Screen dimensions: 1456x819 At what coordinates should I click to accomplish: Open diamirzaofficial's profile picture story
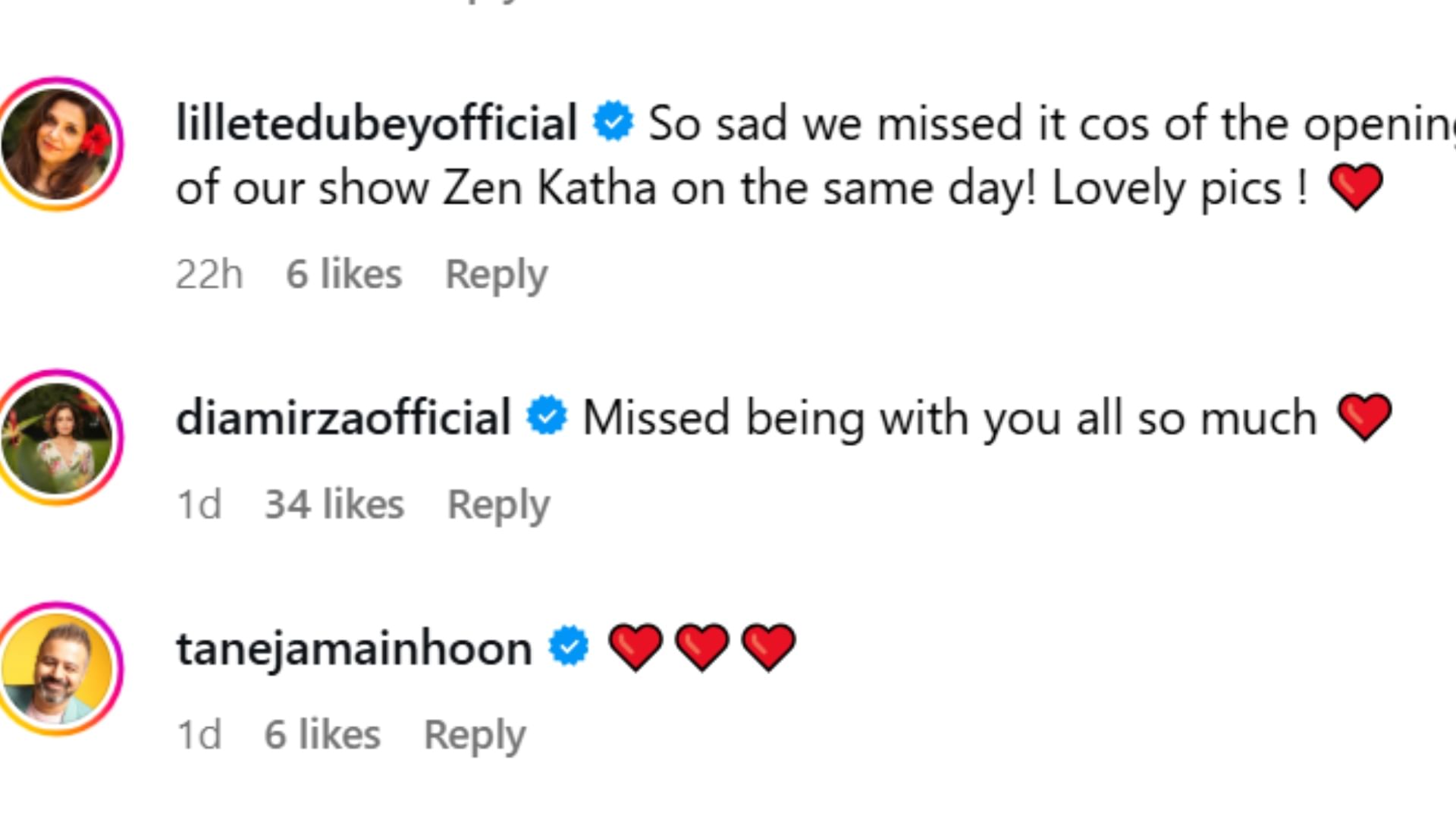[58, 438]
